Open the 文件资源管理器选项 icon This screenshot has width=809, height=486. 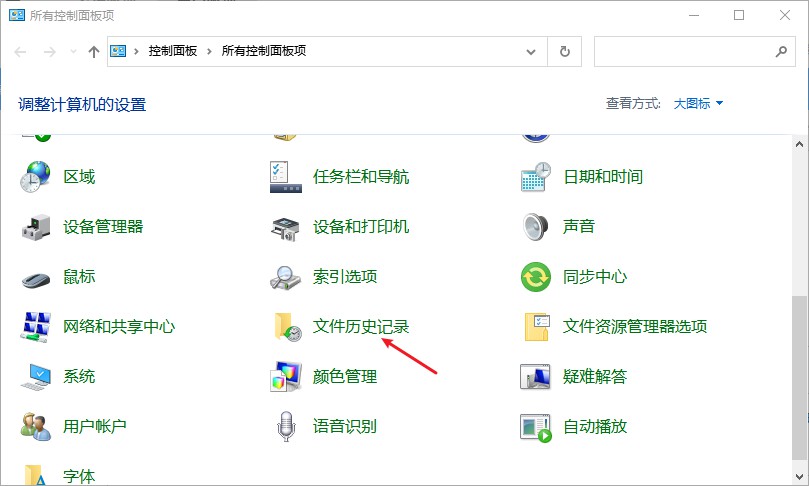coord(537,327)
